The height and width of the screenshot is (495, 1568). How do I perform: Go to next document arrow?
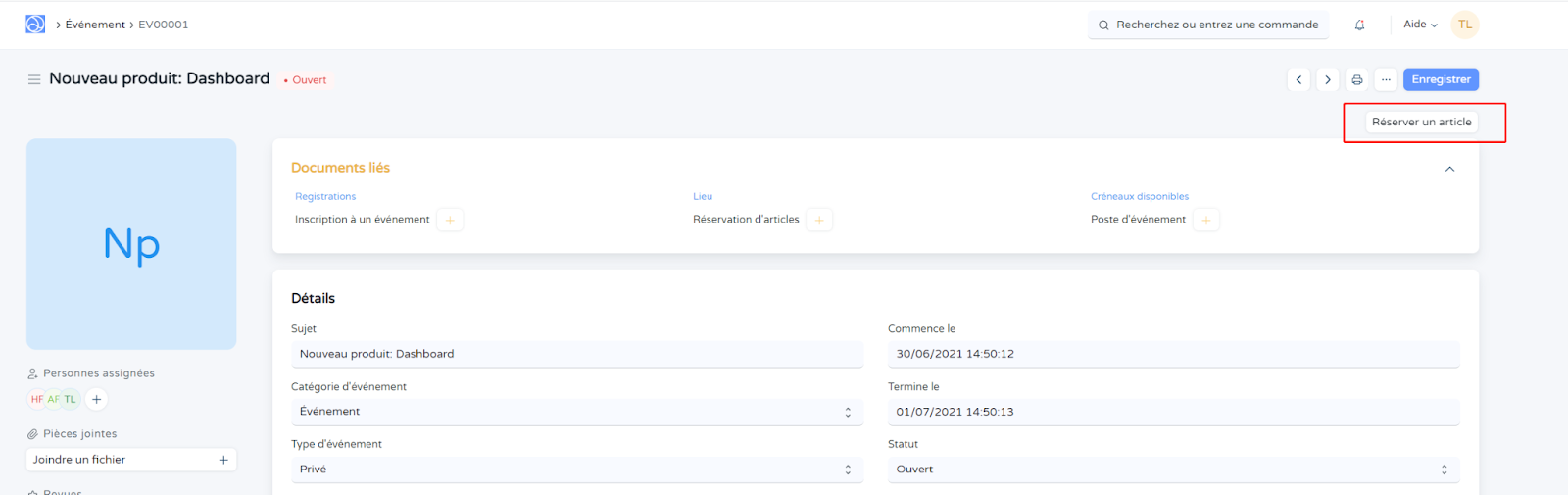click(x=1328, y=79)
